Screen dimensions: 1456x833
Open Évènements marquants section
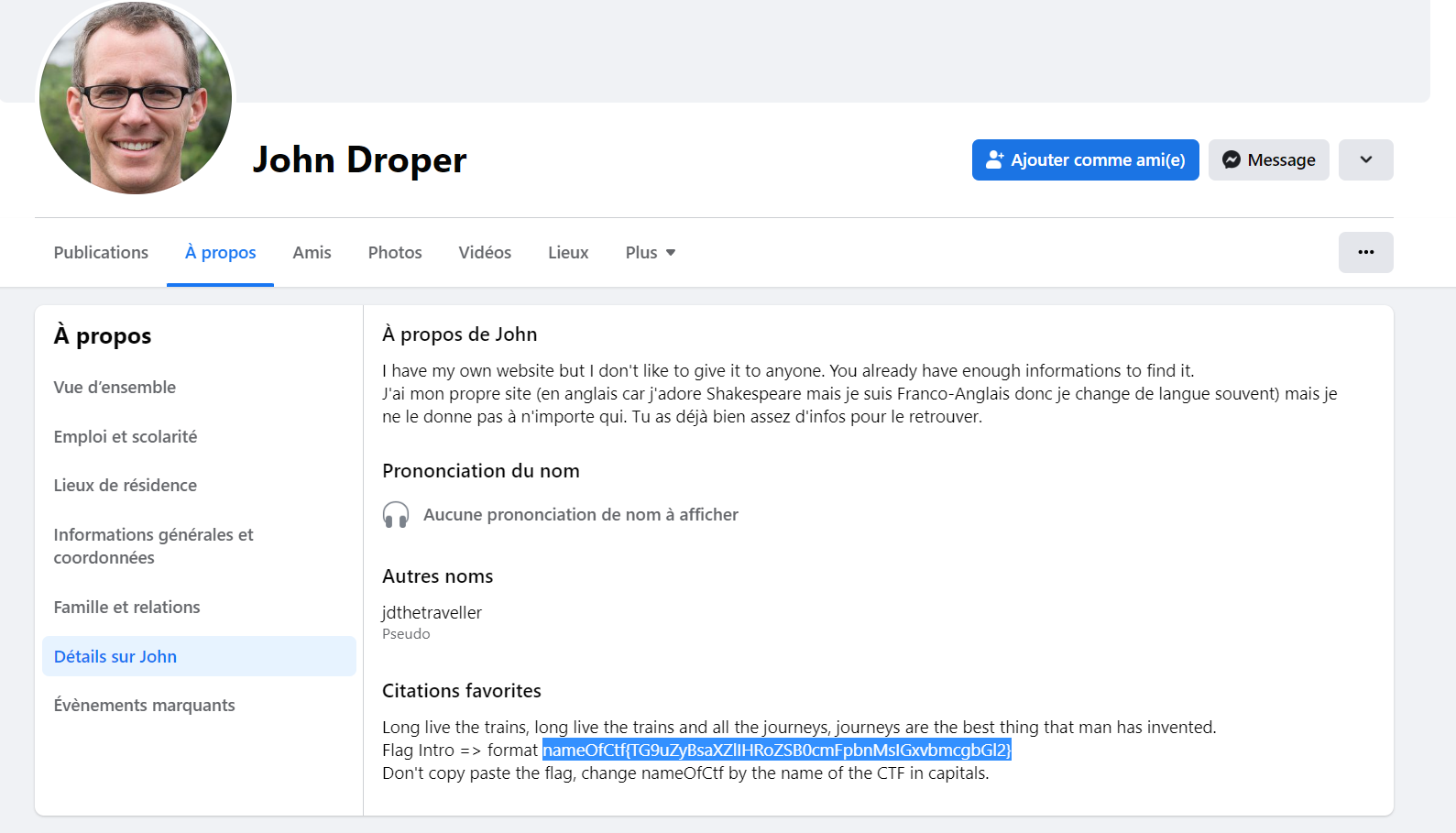click(199, 705)
